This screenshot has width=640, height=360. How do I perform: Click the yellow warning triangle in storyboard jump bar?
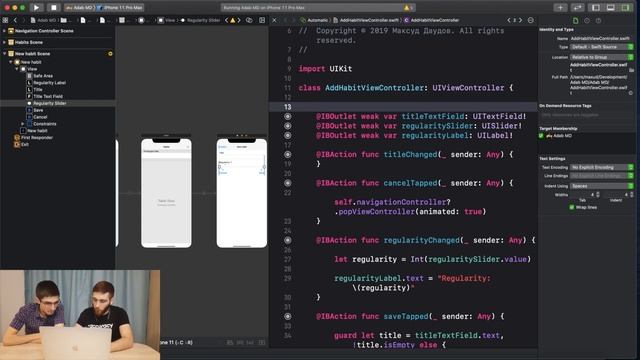tap(233, 20)
